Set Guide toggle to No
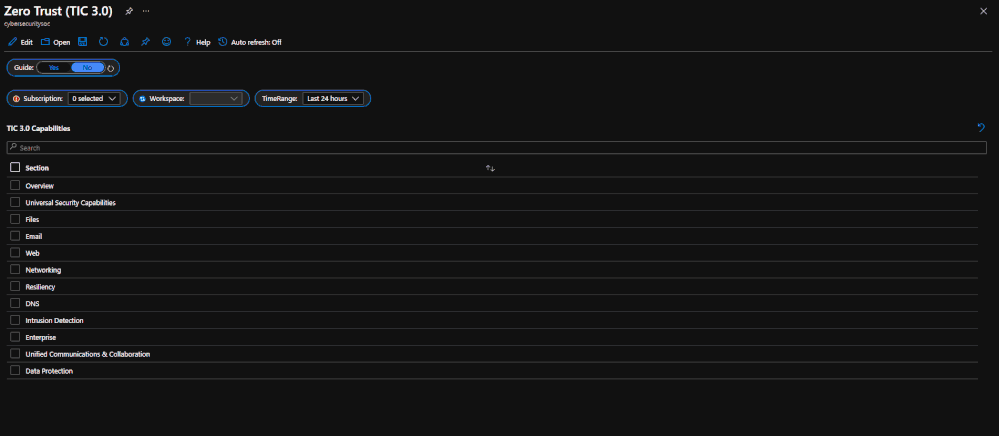999x436 pixels. pyautogui.click(x=87, y=68)
